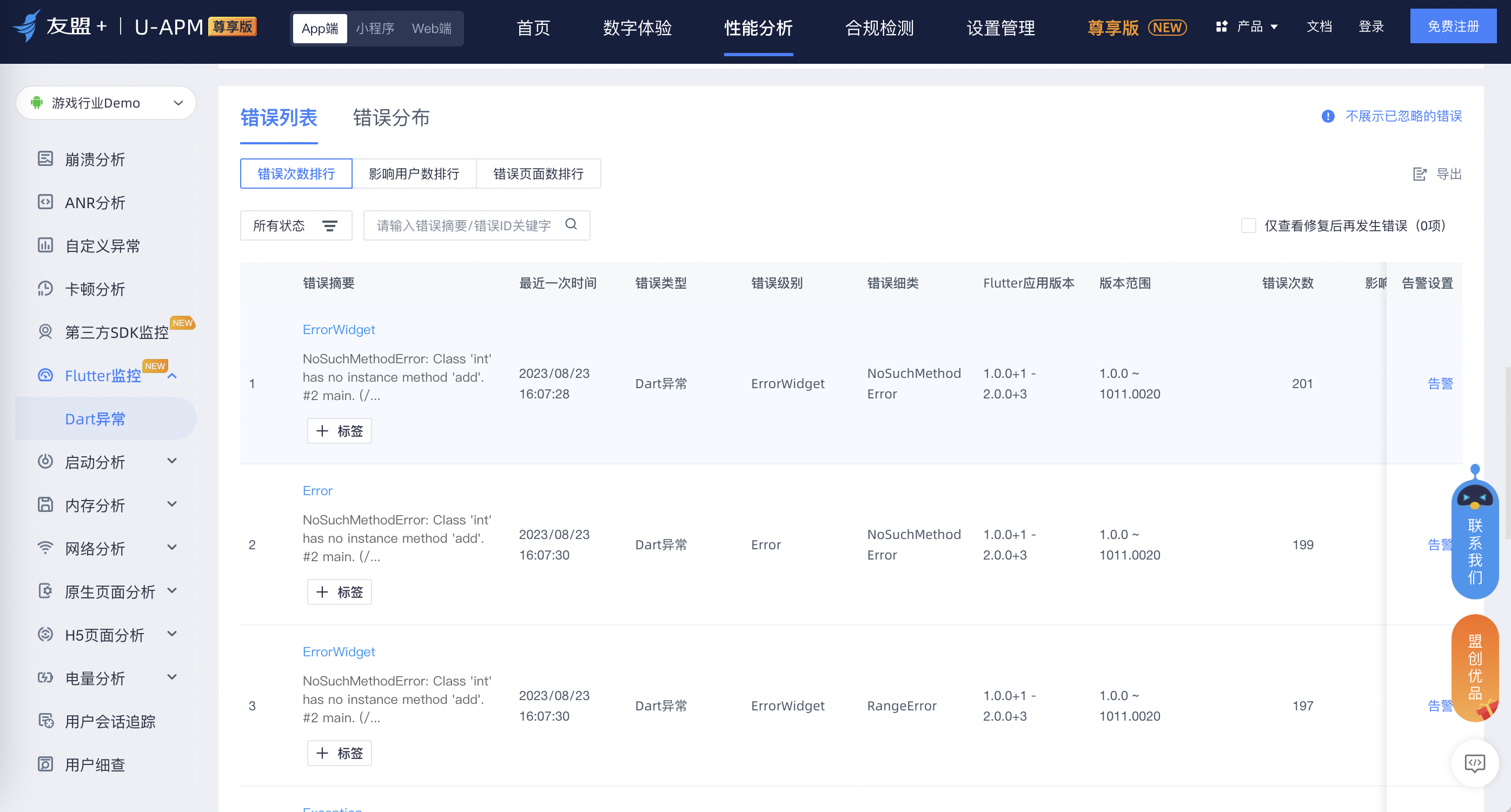Click the 自定义异常 chart icon
The height and width of the screenshot is (812, 1511).
click(x=45, y=245)
